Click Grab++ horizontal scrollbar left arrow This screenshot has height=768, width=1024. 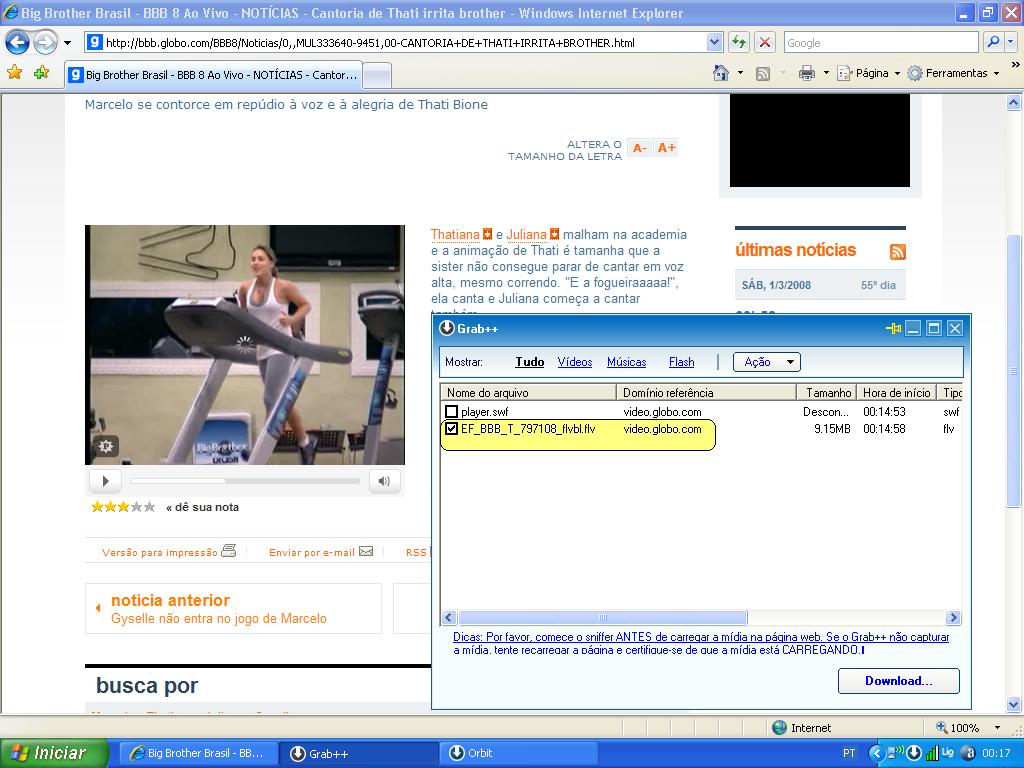coord(449,617)
